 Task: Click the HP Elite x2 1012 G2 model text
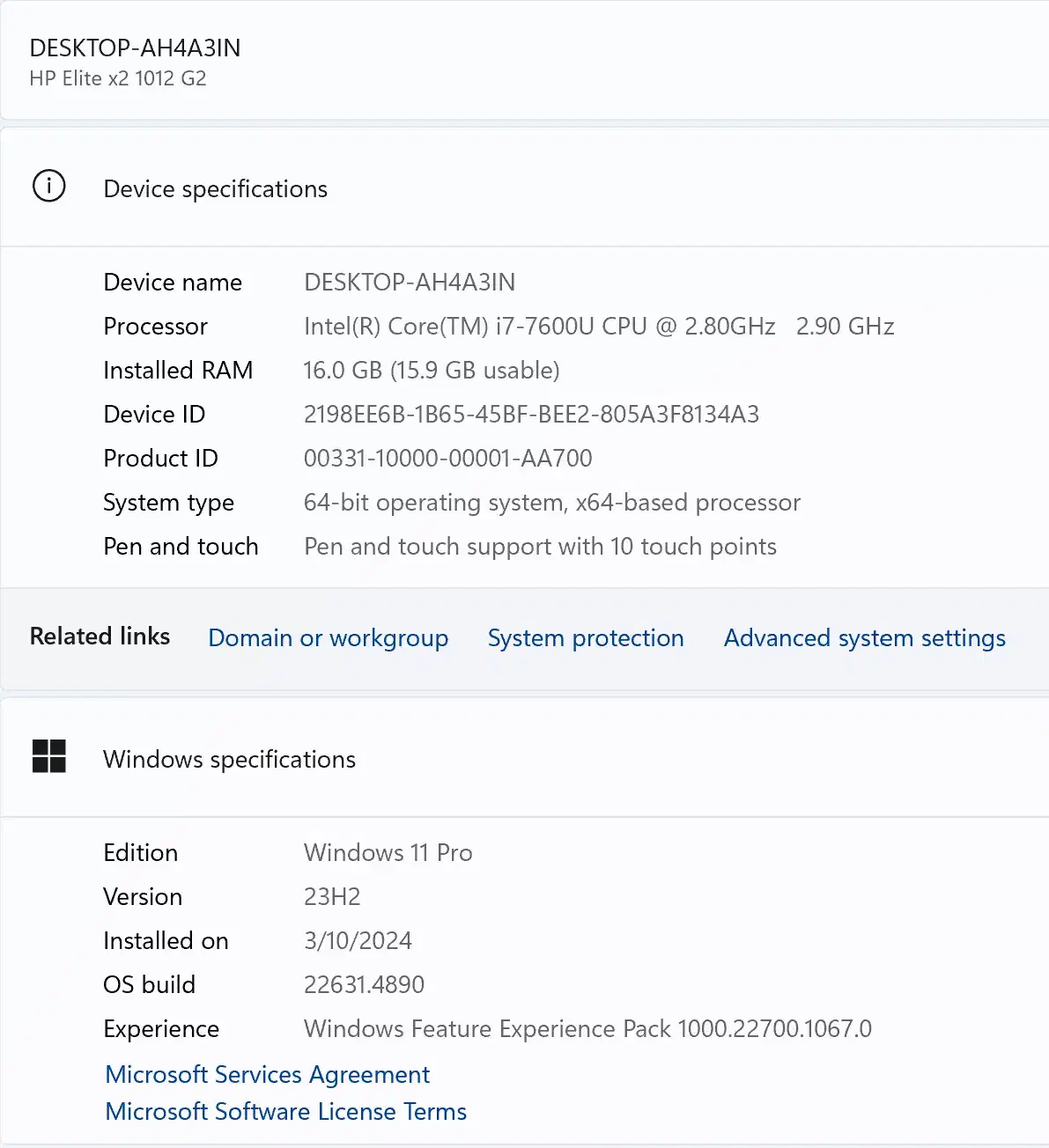(x=118, y=78)
